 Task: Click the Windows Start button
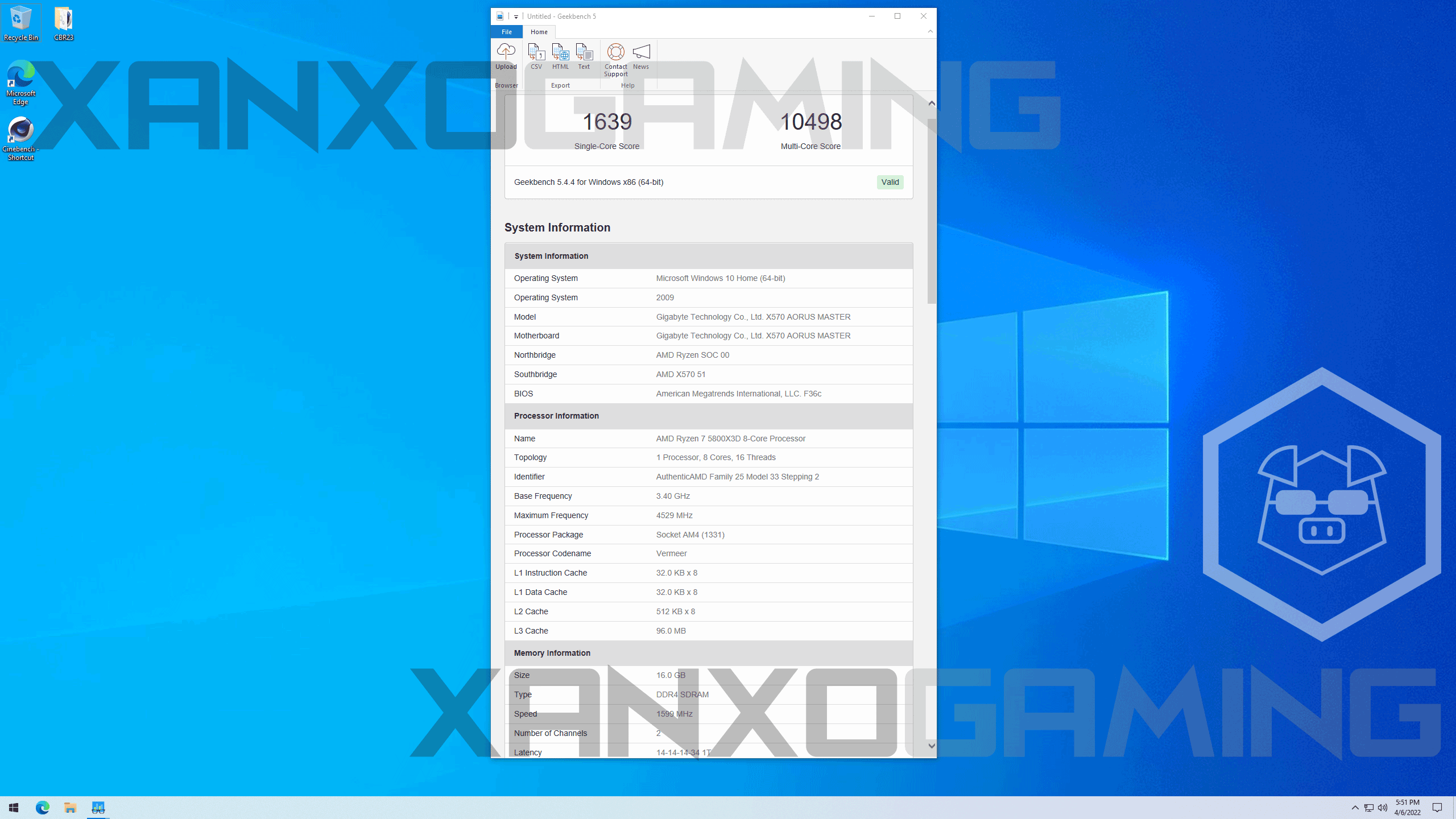(x=14, y=808)
